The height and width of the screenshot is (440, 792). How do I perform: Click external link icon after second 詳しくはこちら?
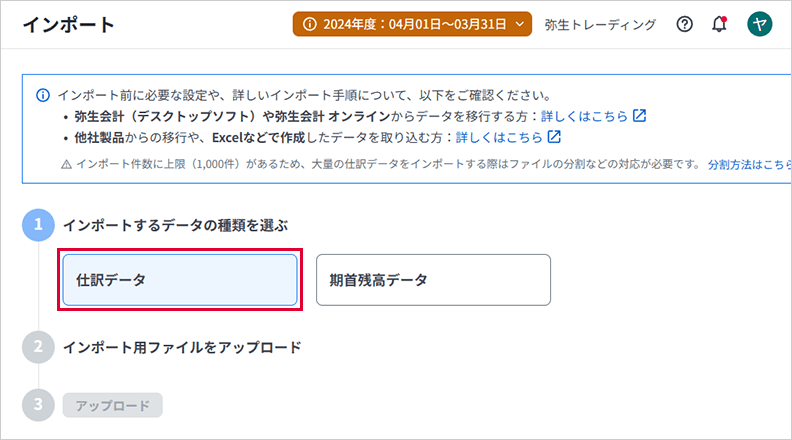(x=554, y=136)
